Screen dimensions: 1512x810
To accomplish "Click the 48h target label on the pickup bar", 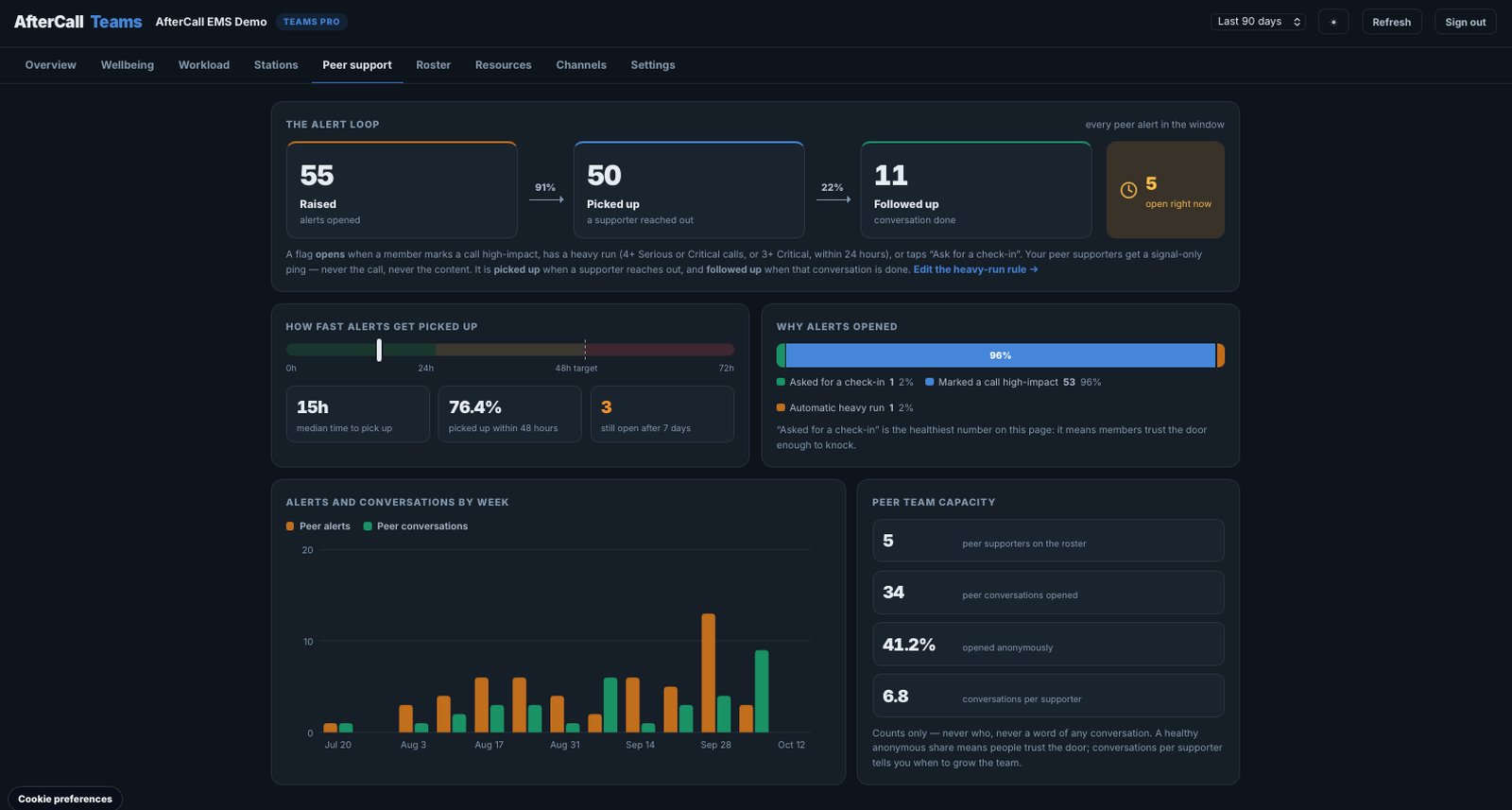I will click(576, 369).
